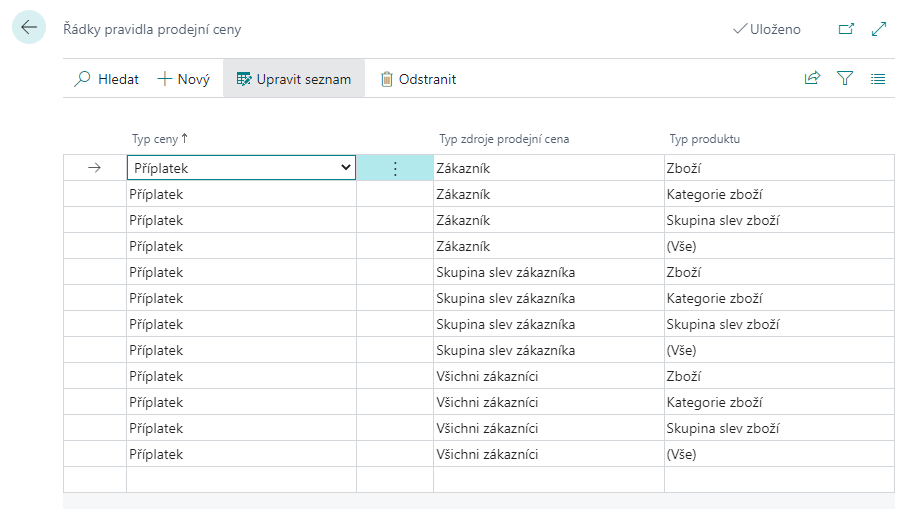This screenshot has width=922, height=509.
Task: Open Typ zdroje prodejní cena column header
Action: (504, 139)
